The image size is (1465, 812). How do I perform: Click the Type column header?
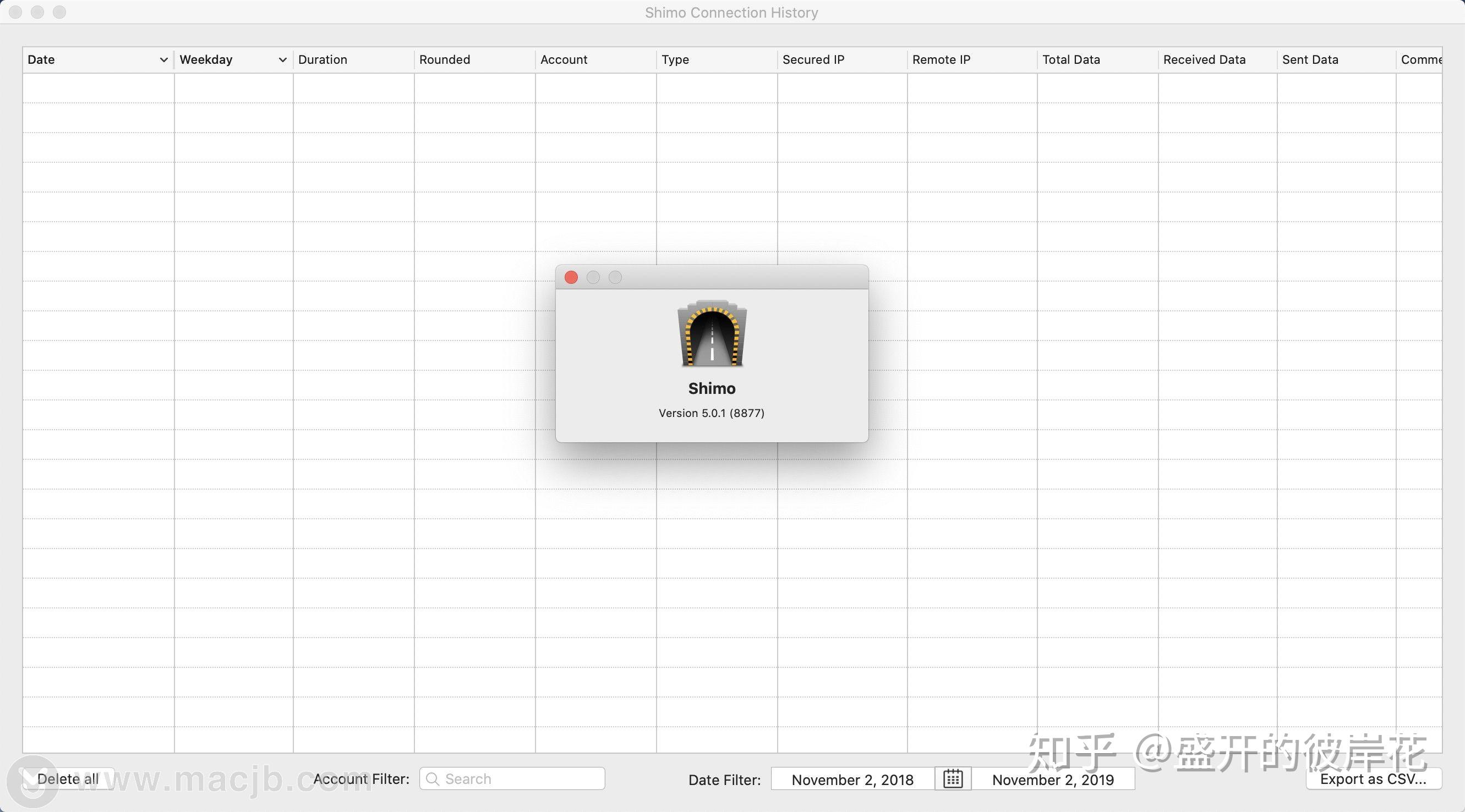675,60
